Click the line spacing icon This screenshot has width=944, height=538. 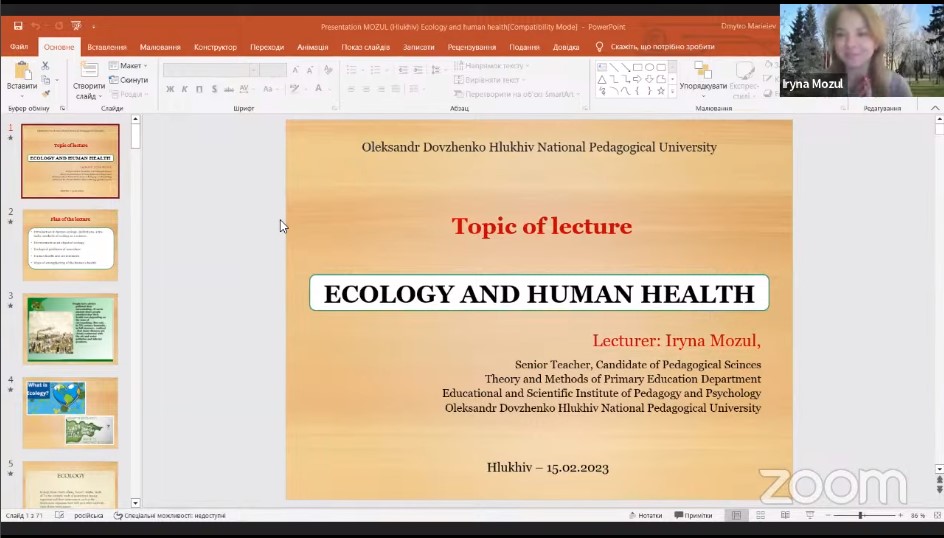tap(436, 70)
